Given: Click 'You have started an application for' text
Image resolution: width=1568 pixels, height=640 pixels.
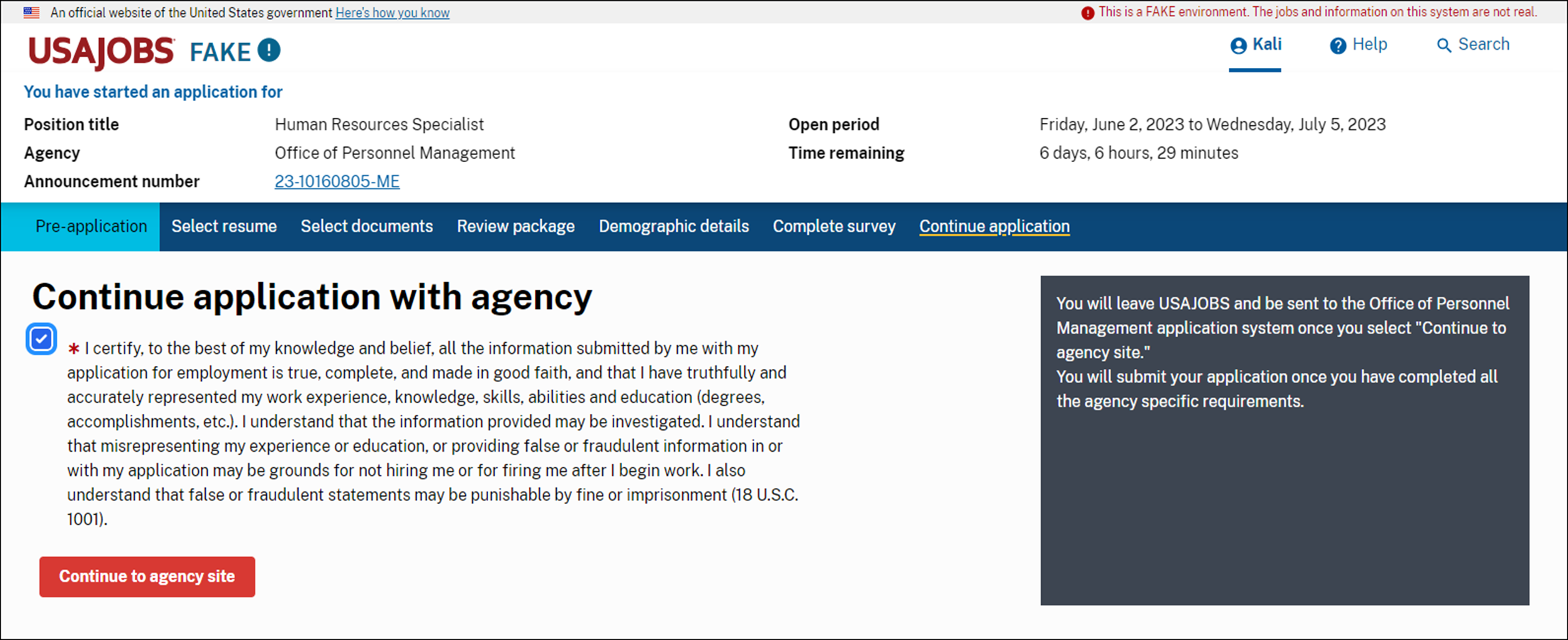Looking at the screenshot, I should click(153, 92).
